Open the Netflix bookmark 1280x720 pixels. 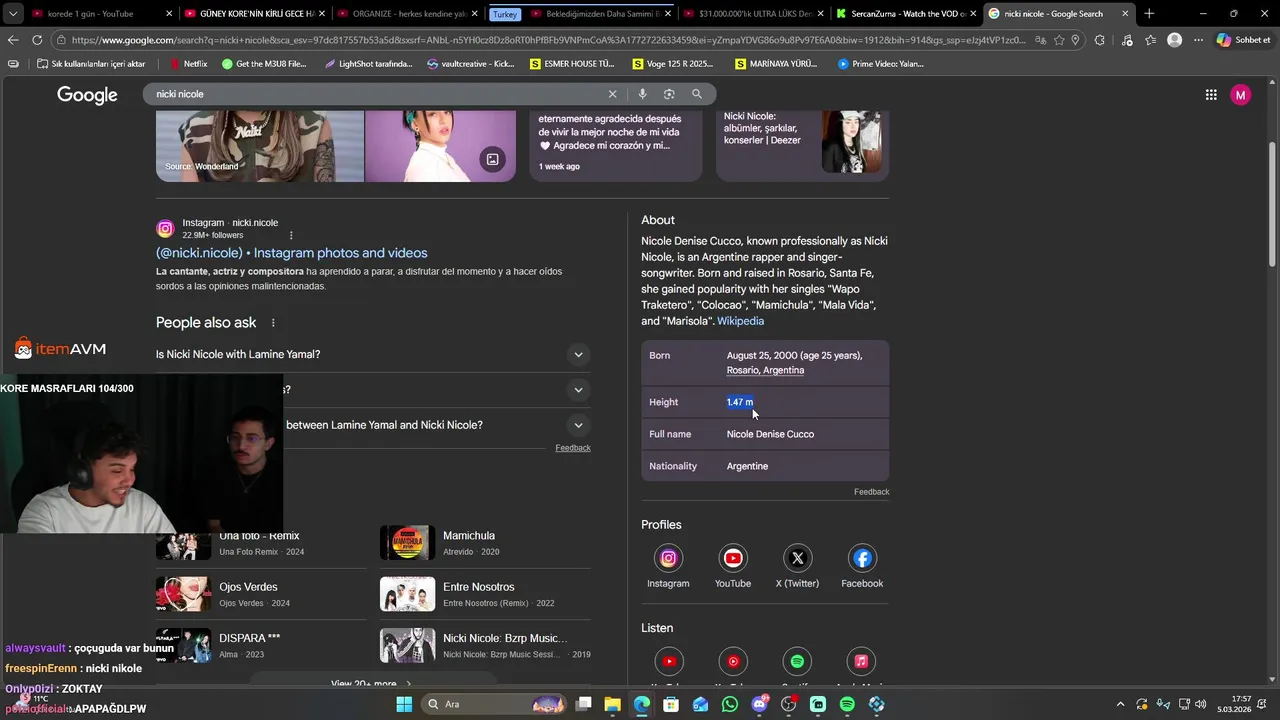click(x=188, y=63)
